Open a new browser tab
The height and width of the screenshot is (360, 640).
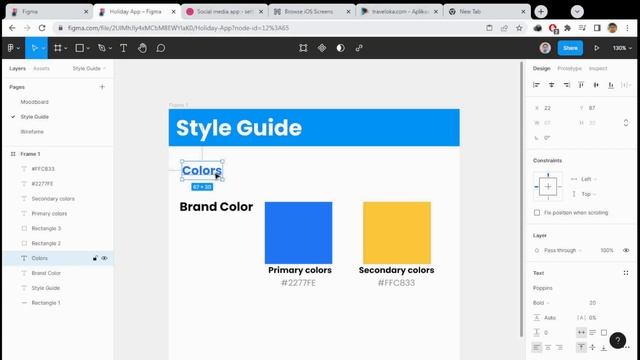(540, 11)
